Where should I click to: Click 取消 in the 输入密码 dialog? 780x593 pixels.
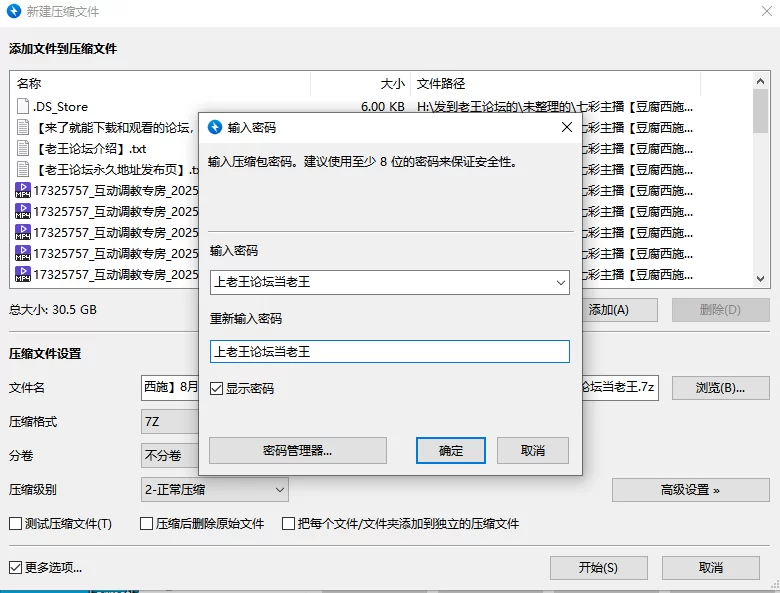(533, 451)
